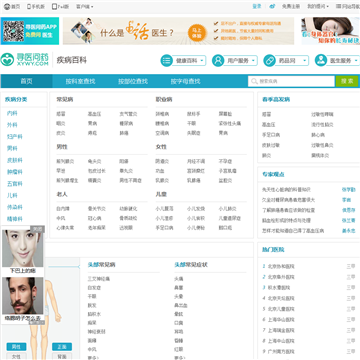
Task: Switch body view to 背面
Action: point(62,356)
